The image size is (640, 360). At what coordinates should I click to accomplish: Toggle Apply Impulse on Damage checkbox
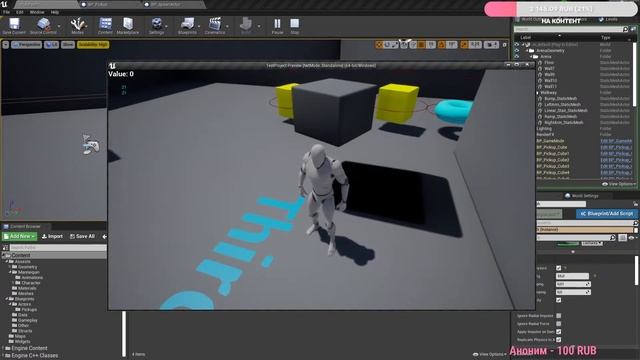point(558,332)
